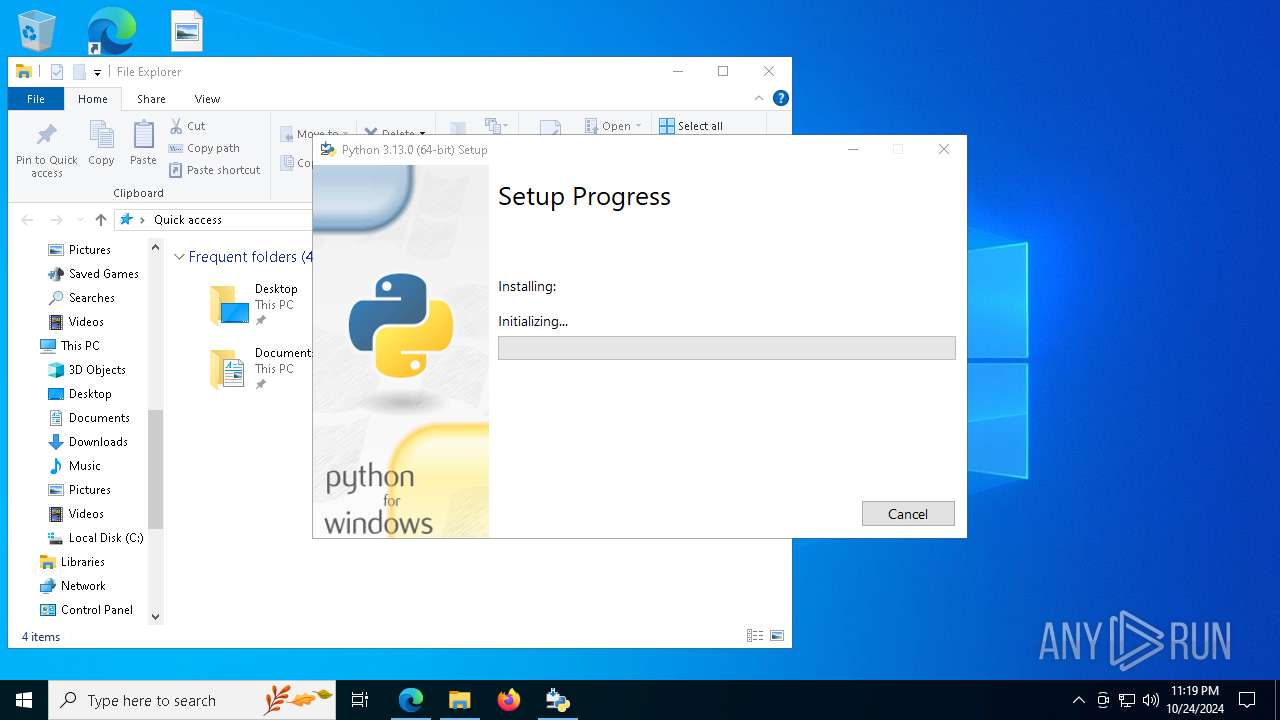The image size is (1280, 720).
Task: Select 3D Objects in navigation pane
Action: [x=86, y=370]
